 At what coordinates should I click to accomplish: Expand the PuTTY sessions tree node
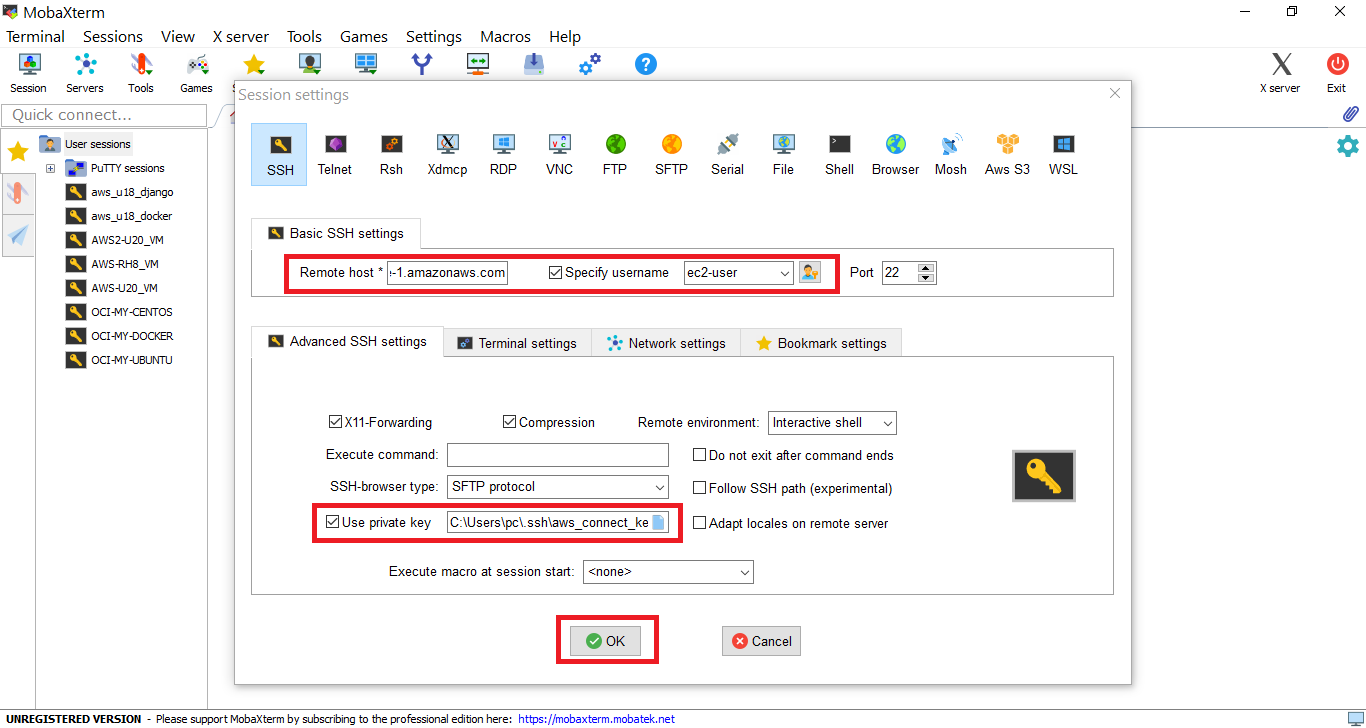pos(50,168)
